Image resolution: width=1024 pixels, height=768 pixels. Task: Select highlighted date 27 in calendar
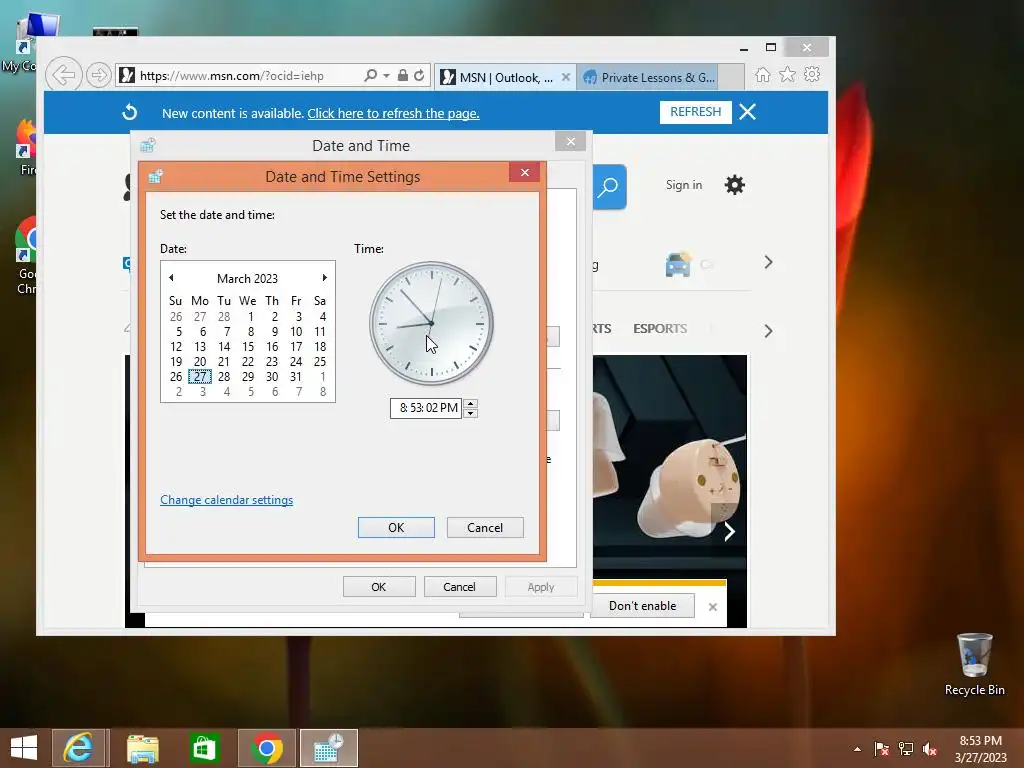pos(200,377)
